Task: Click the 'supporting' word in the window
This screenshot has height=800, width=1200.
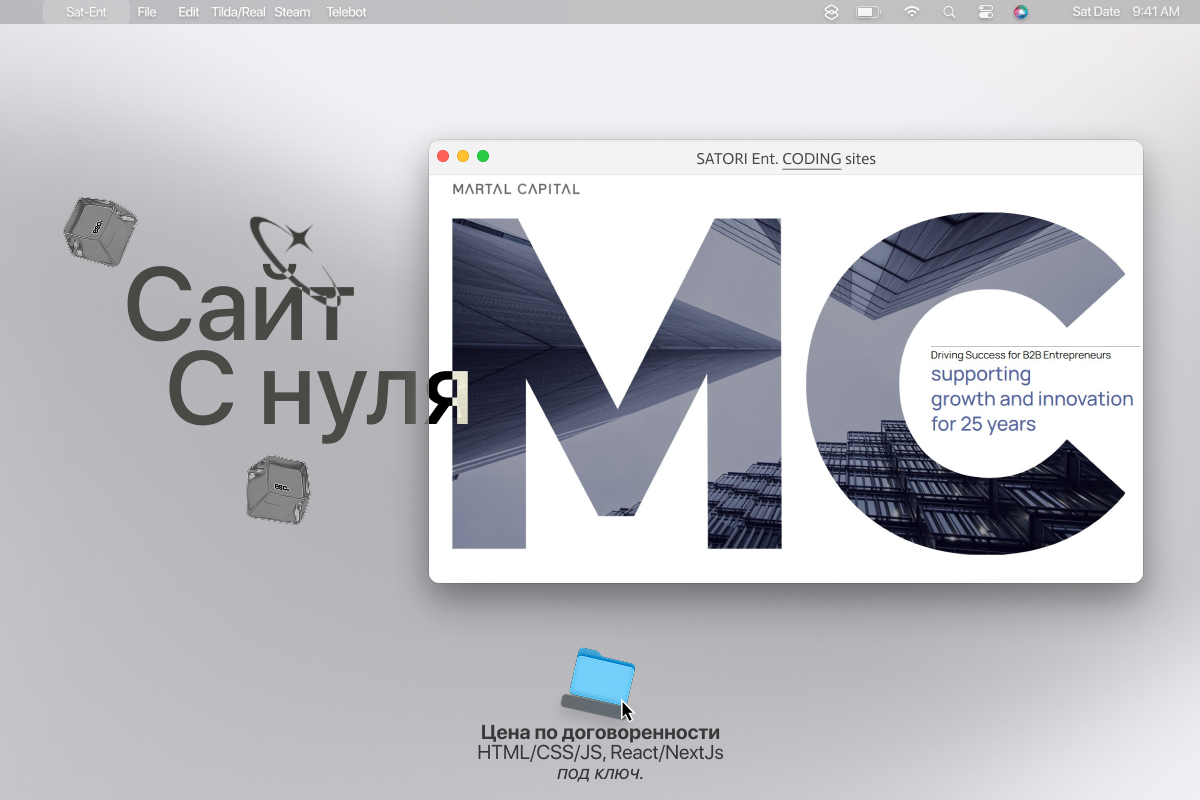Action: click(x=981, y=375)
